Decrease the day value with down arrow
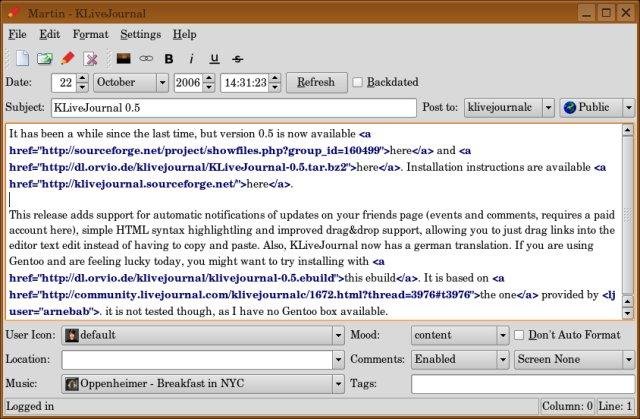The width and height of the screenshot is (640, 419). click(82, 87)
